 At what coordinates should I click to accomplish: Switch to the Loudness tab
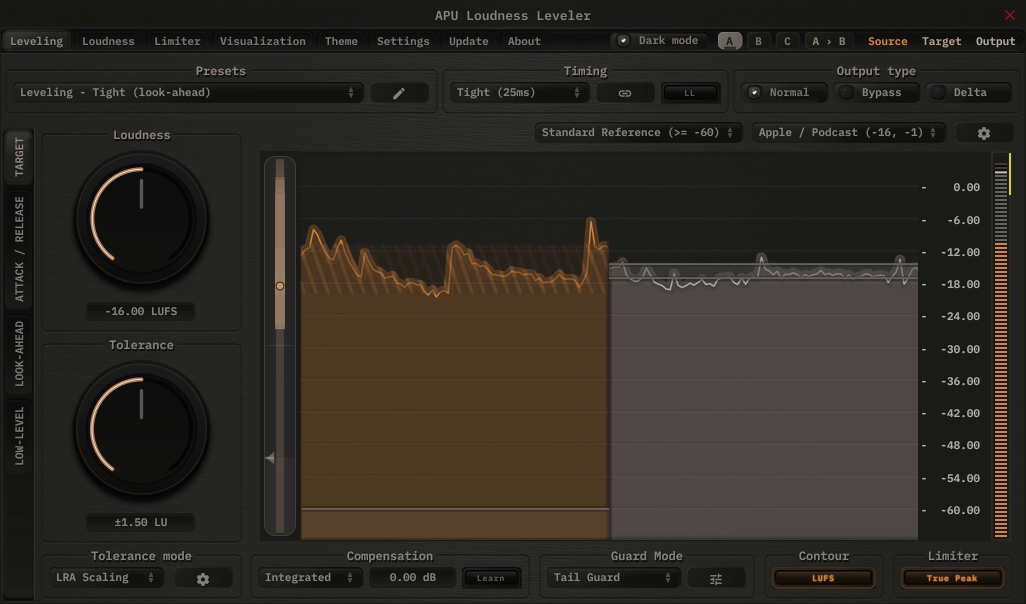tap(108, 41)
